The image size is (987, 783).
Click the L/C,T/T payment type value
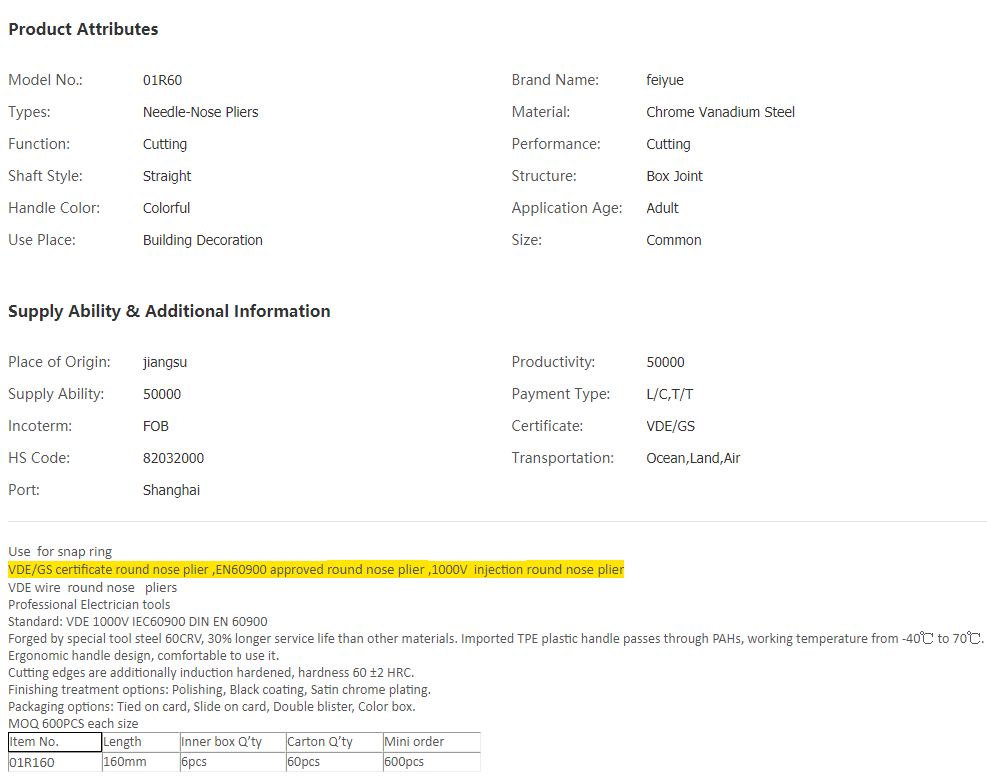669,394
